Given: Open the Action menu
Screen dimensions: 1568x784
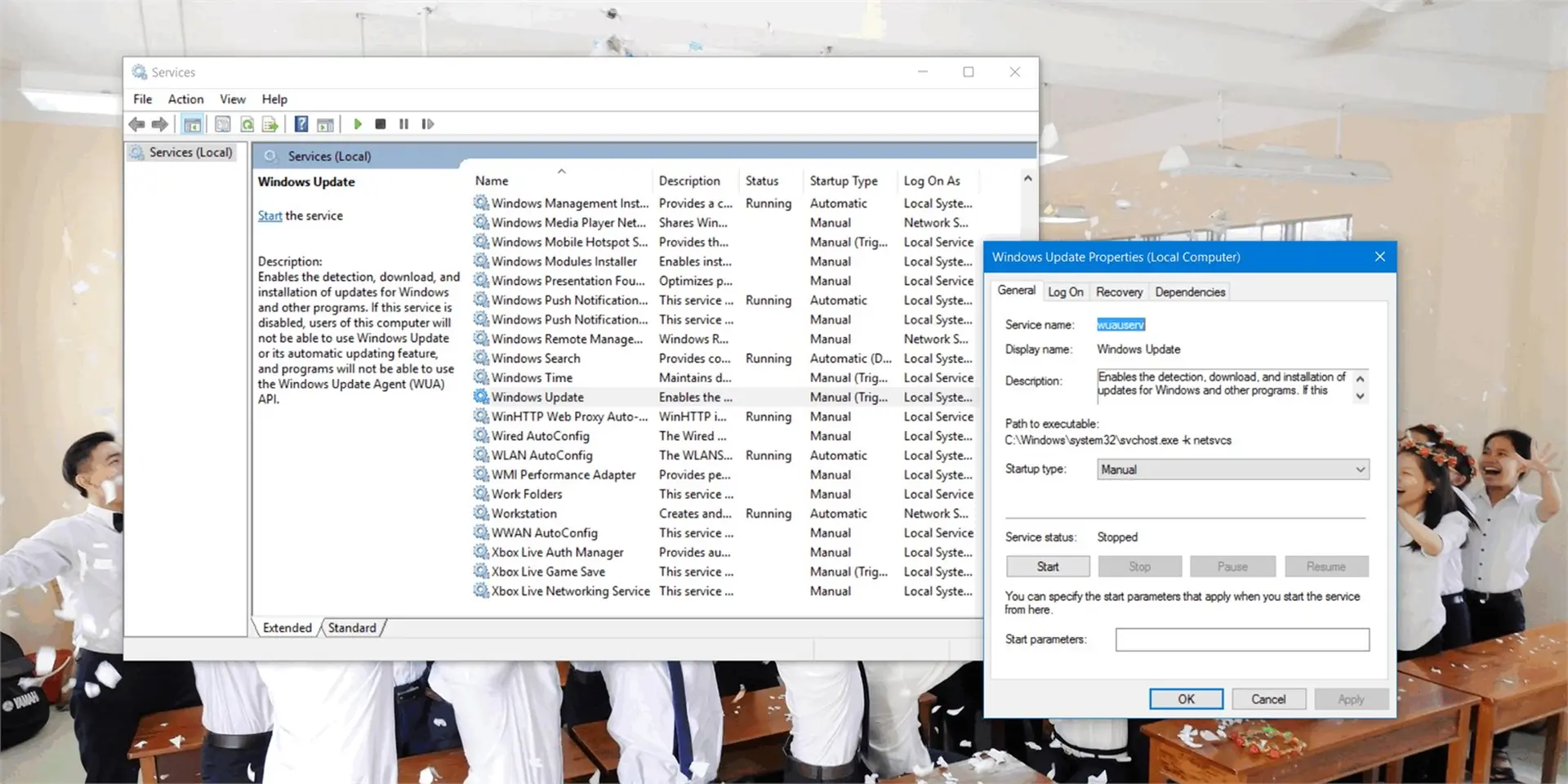Looking at the screenshot, I should (185, 99).
